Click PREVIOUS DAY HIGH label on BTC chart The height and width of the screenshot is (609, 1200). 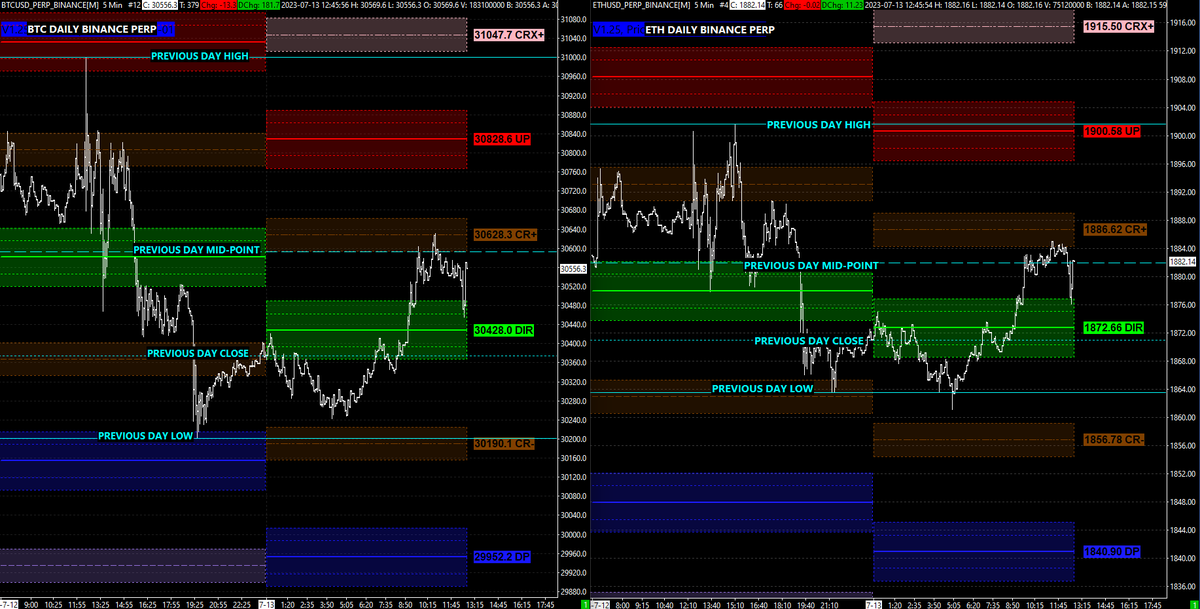click(199, 56)
